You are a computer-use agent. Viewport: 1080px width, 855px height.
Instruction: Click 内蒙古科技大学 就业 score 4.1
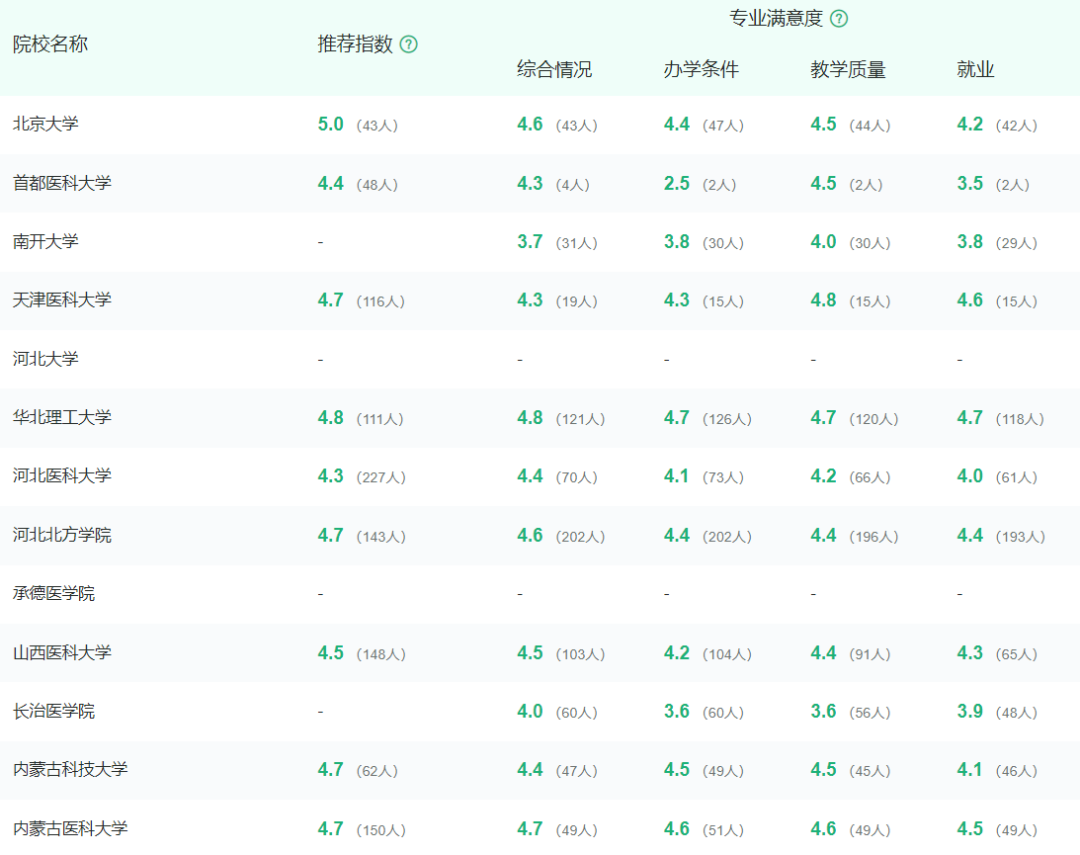coord(970,770)
